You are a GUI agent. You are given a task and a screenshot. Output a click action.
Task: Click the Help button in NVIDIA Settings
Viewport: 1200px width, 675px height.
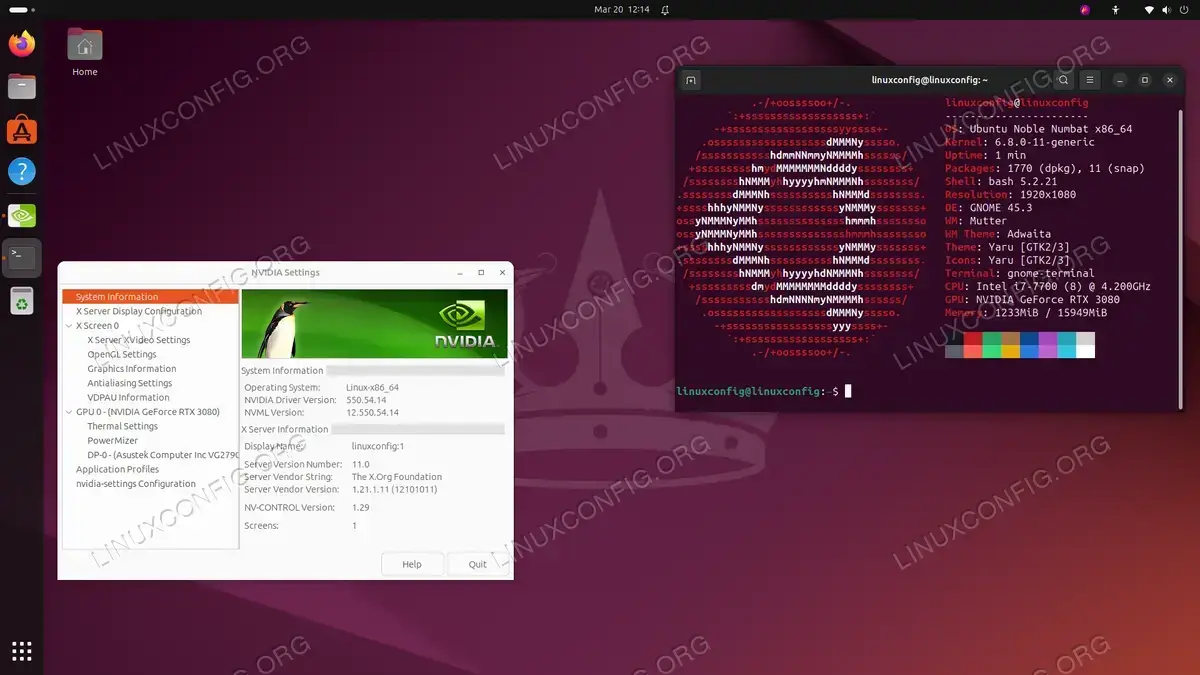click(x=412, y=564)
